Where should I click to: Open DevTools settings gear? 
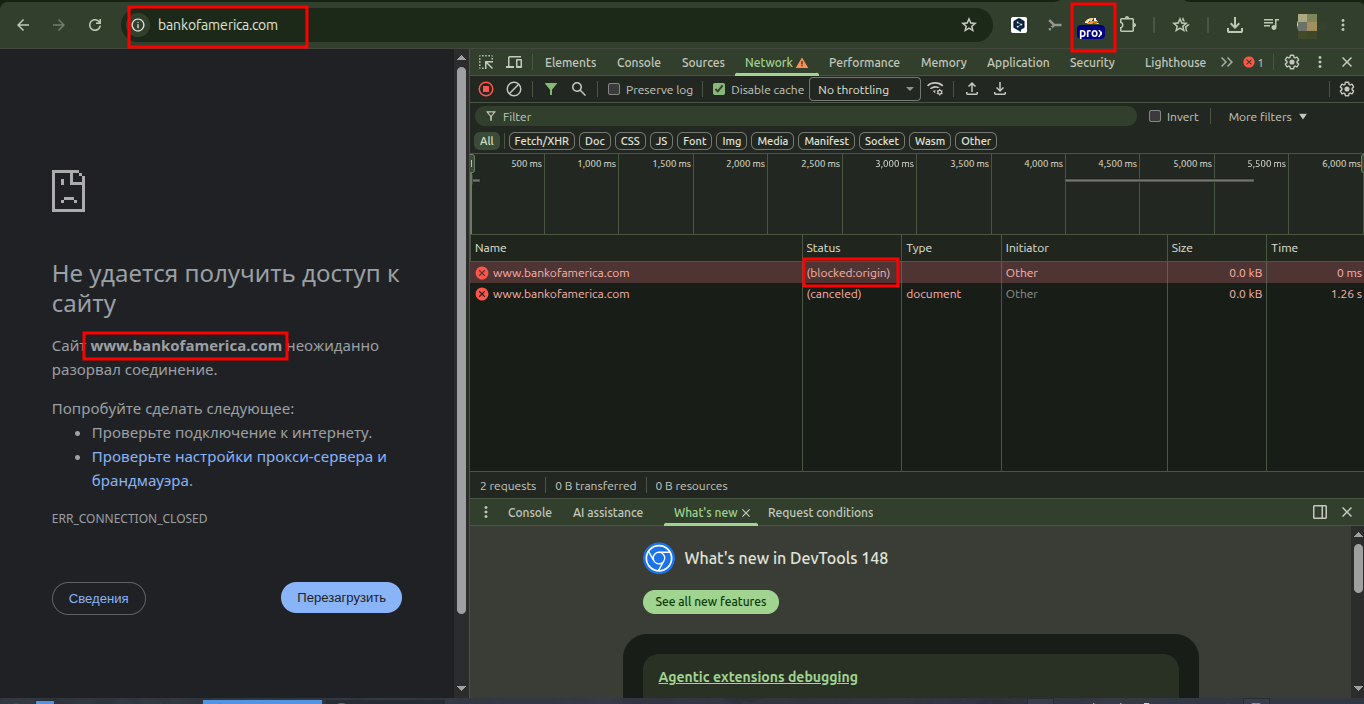(1292, 62)
